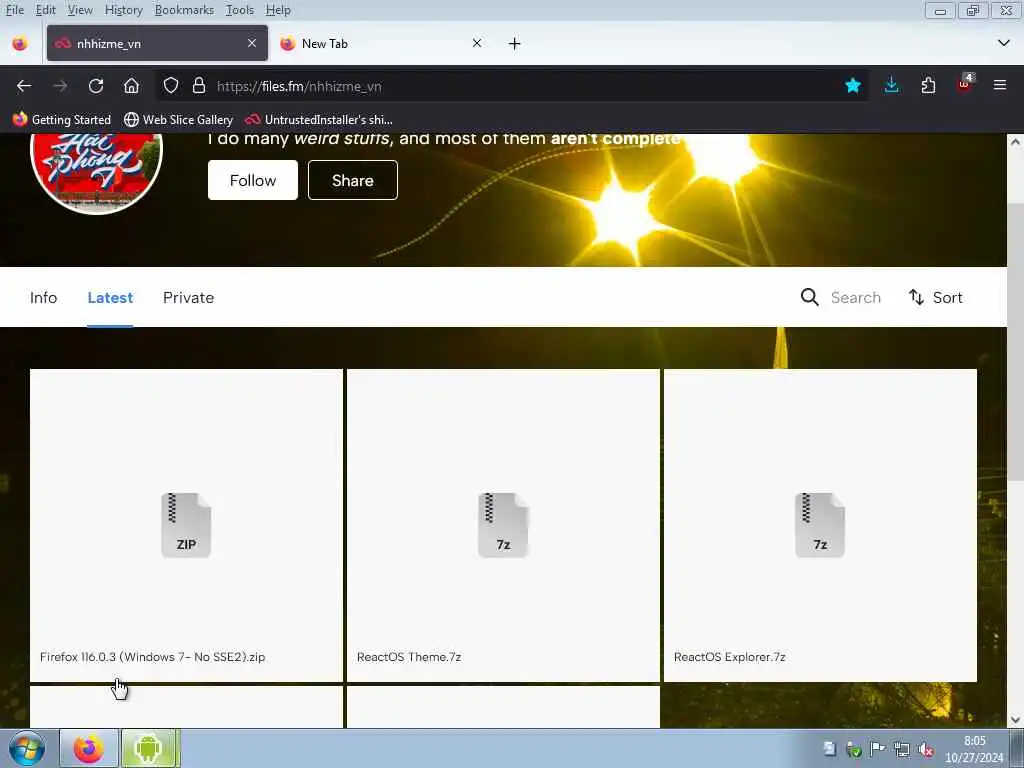The image size is (1024, 768).
Task: Expand the list all tabs chevron
Action: [1004, 44]
